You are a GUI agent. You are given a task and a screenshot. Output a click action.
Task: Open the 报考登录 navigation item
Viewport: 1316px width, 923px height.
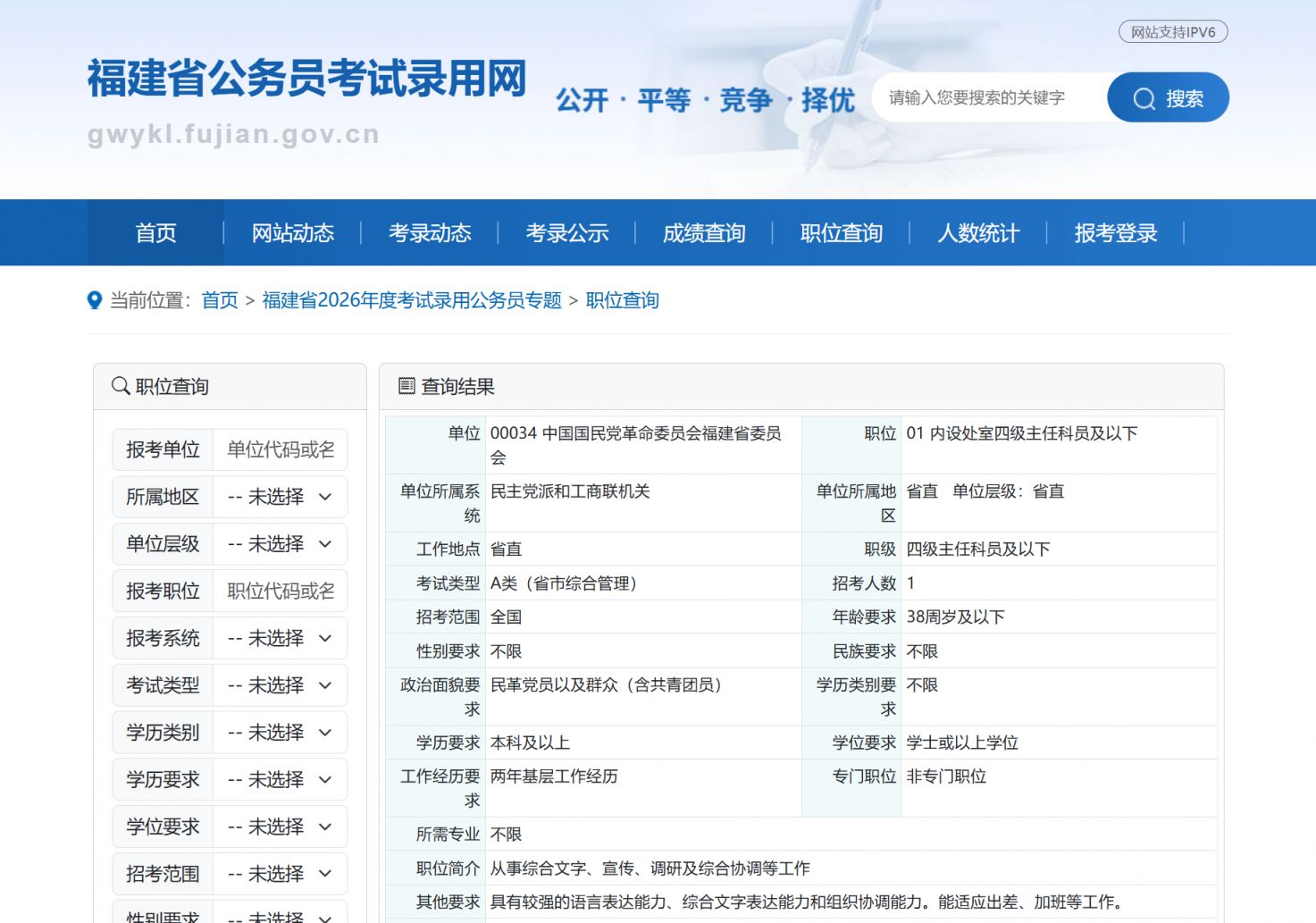click(1116, 233)
